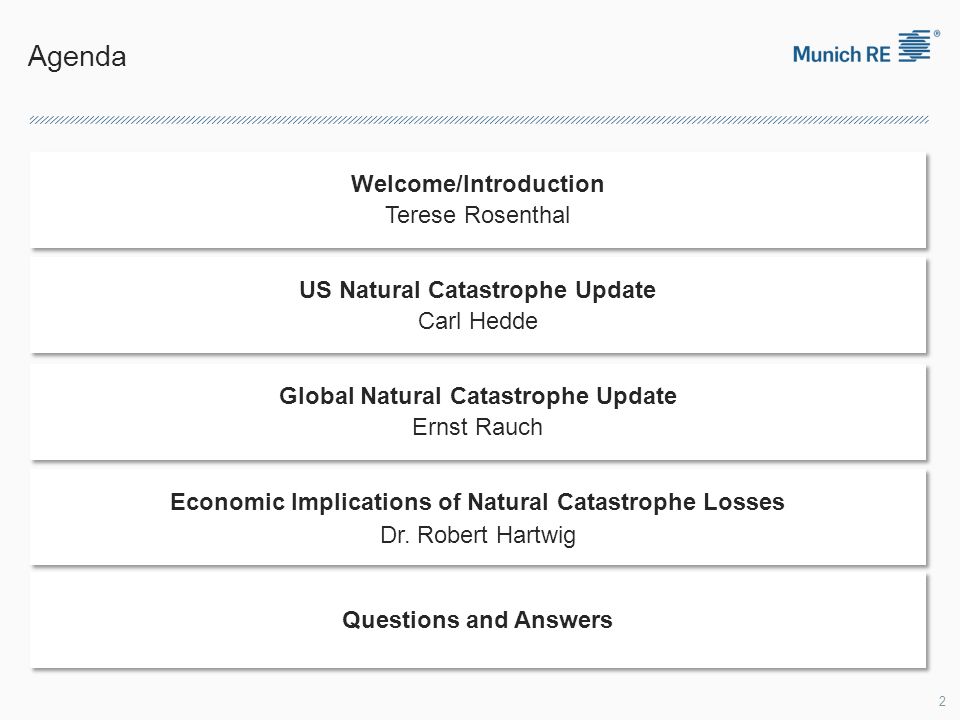Click empty space in Questions and Answers box
This screenshot has width=960, height=720.
(153, 621)
